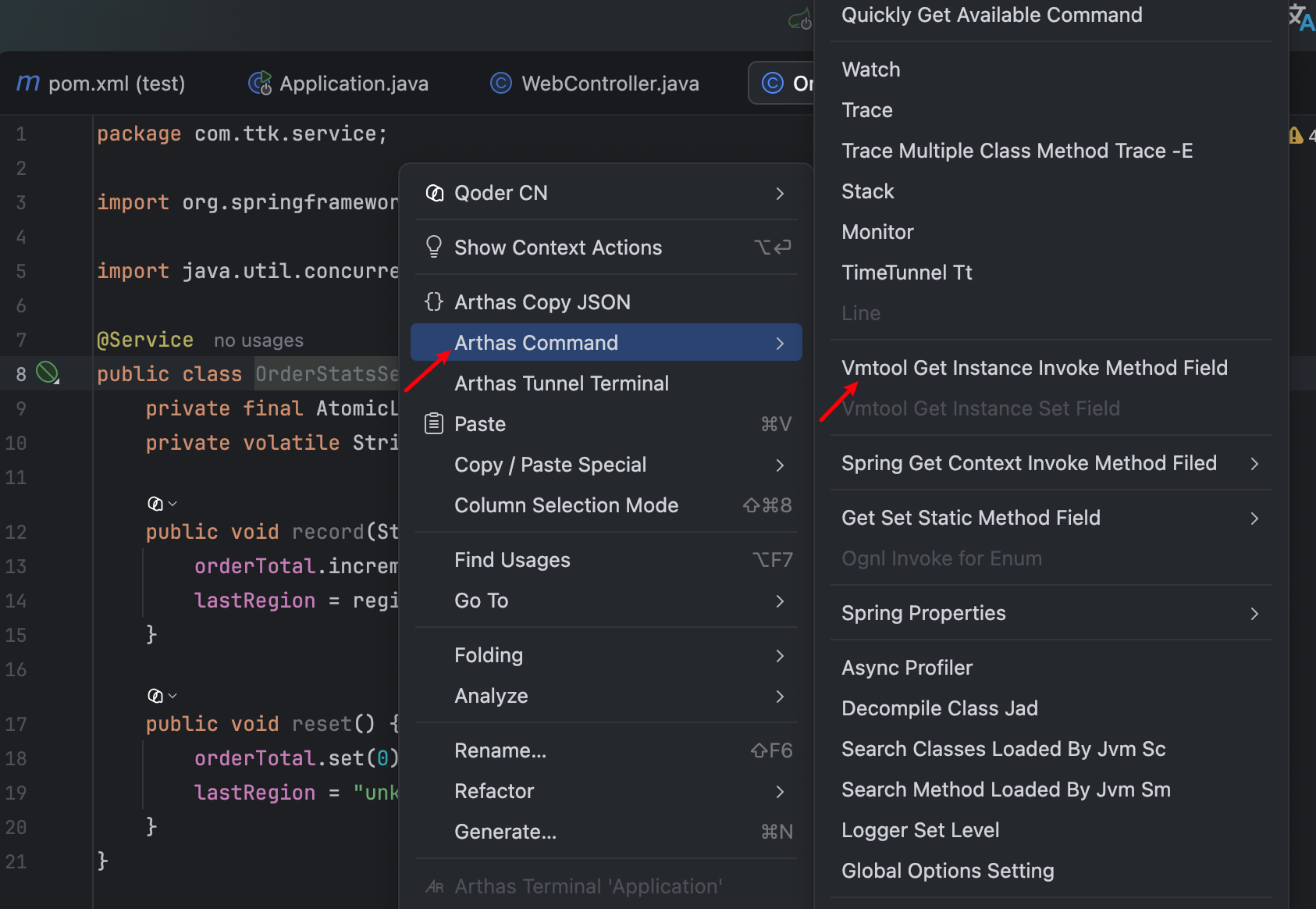Click Search Classes Loaded By Jvm Sc
Screen dimensions: 1316x909
[x=1051, y=749]
